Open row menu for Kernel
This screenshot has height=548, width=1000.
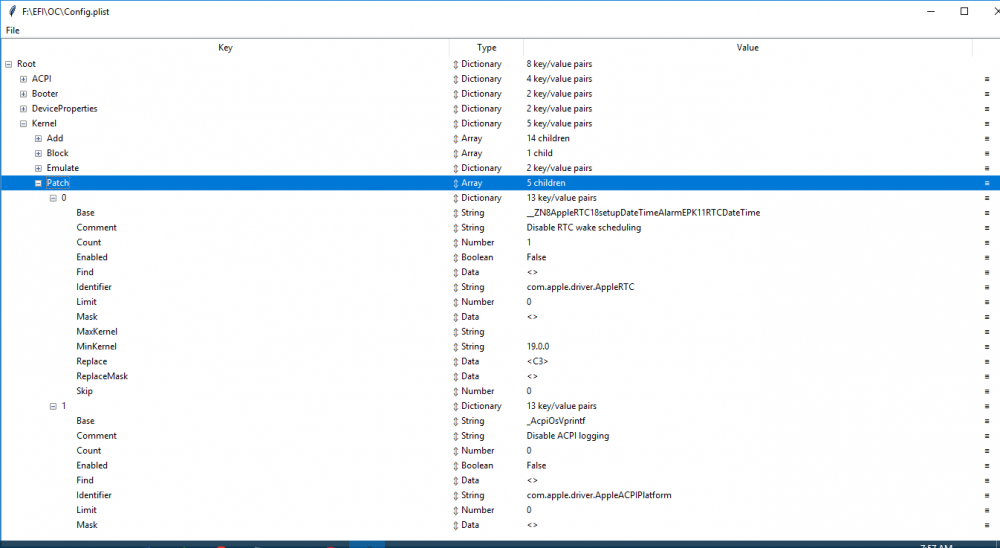(987, 124)
